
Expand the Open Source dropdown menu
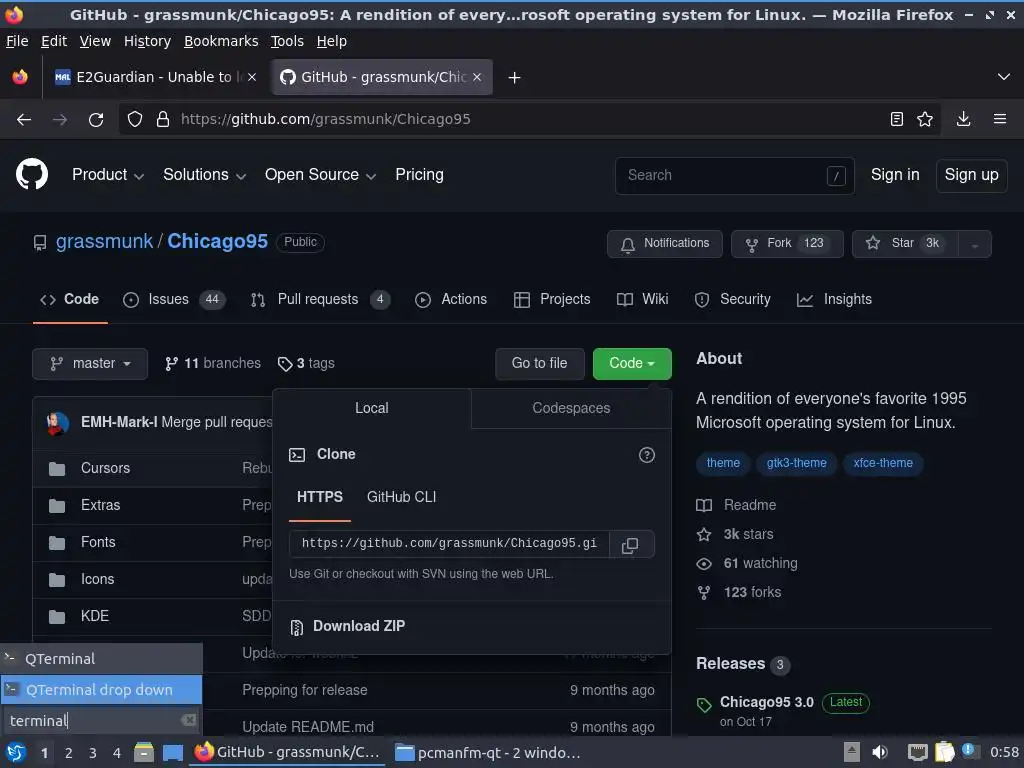[320, 175]
